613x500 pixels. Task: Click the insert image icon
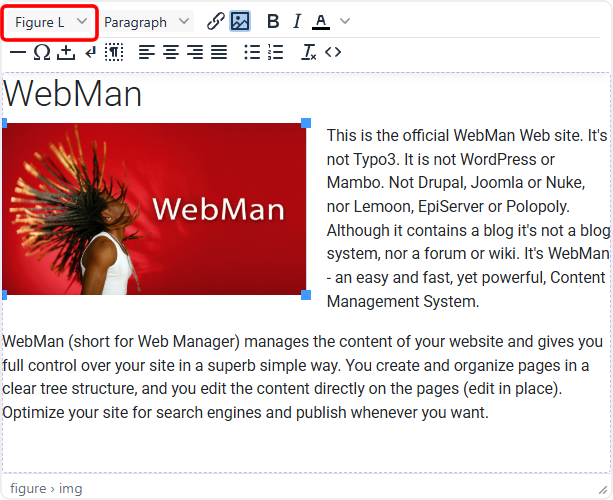(x=240, y=22)
